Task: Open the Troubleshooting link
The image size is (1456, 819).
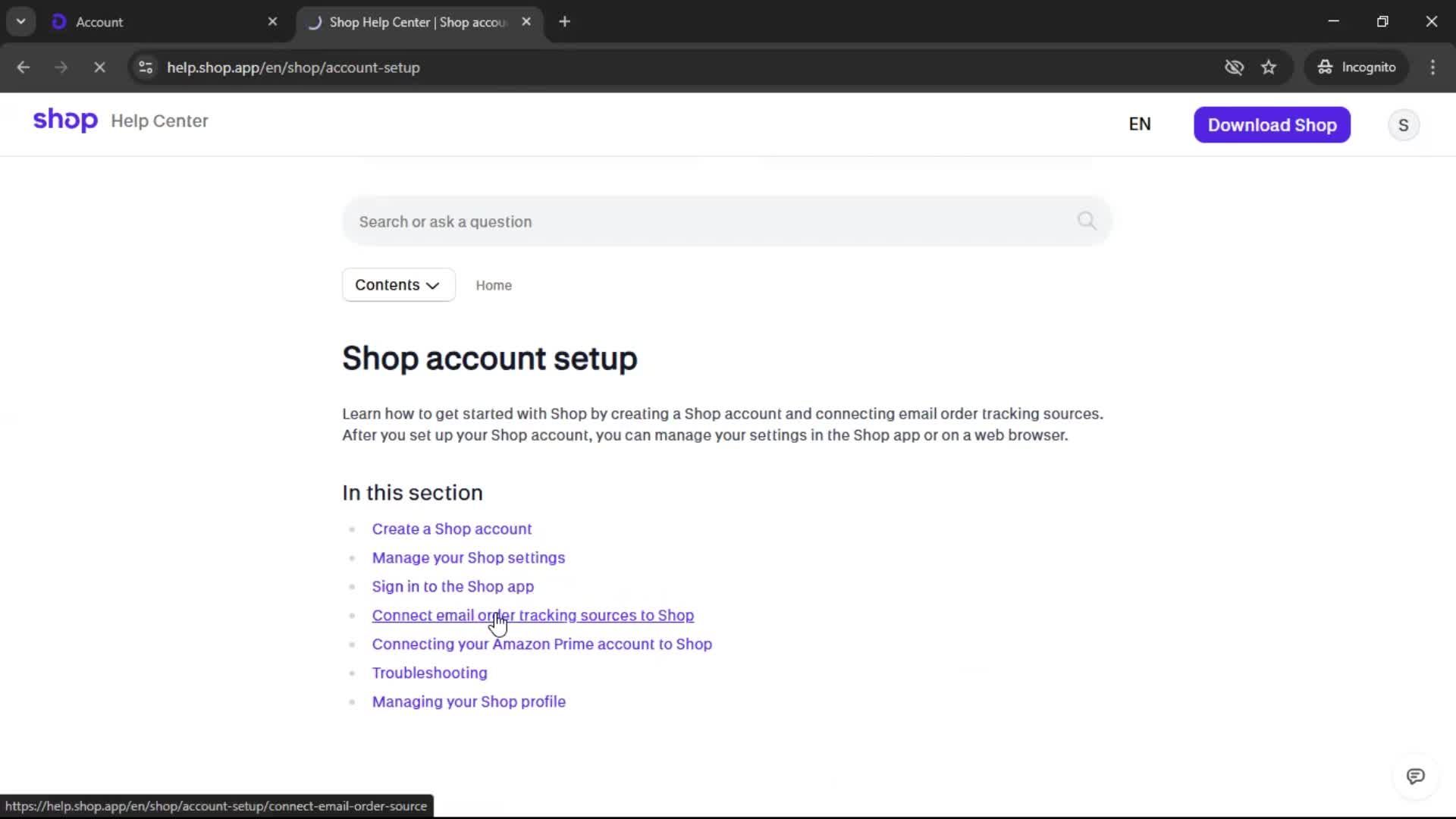Action: click(x=429, y=673)
